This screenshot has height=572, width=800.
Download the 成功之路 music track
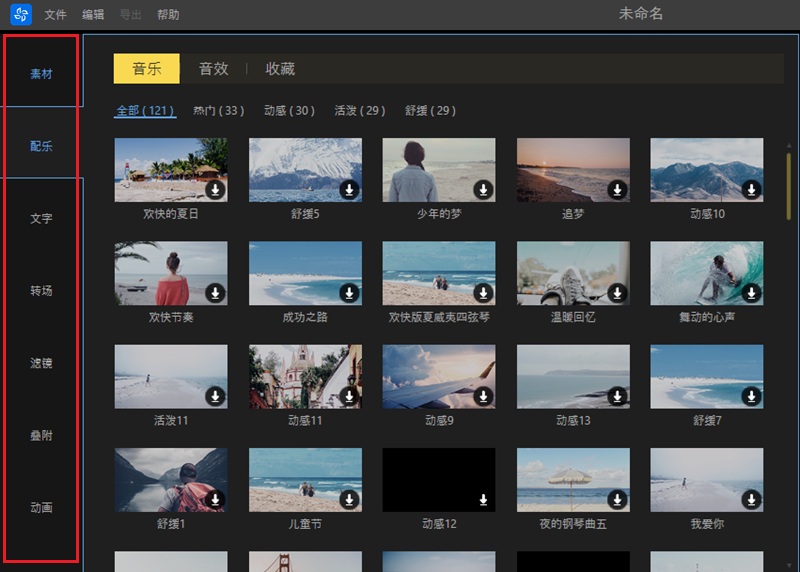349,293
